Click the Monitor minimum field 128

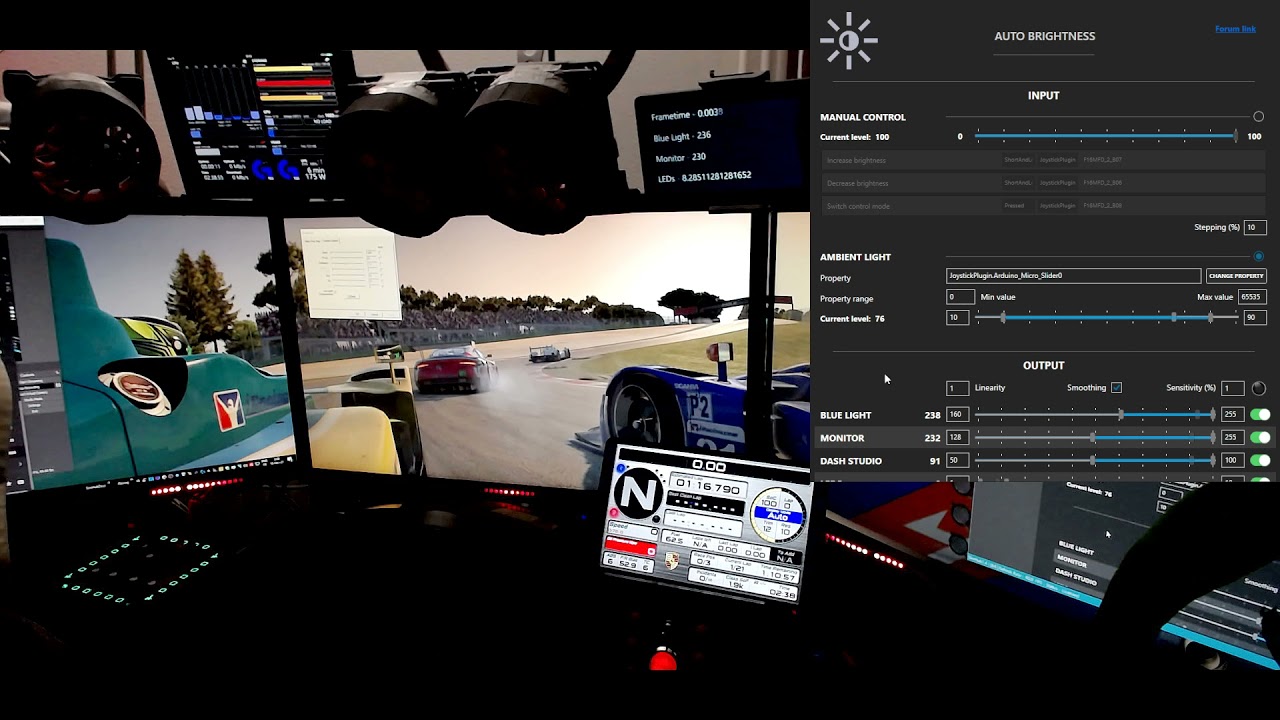pos(957,438)
